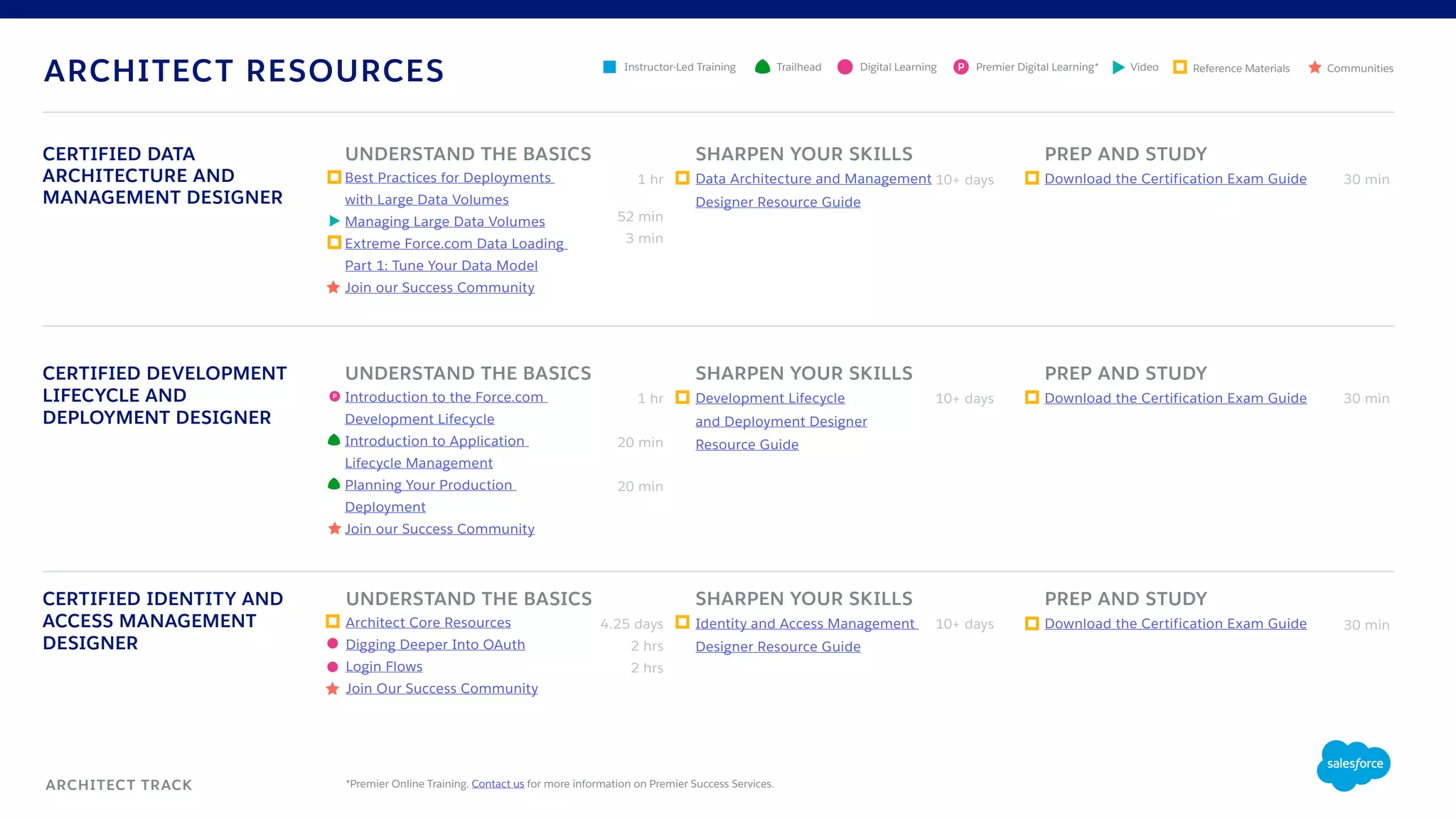Open Best Practices for Deployments link

(x=449, y=188)
